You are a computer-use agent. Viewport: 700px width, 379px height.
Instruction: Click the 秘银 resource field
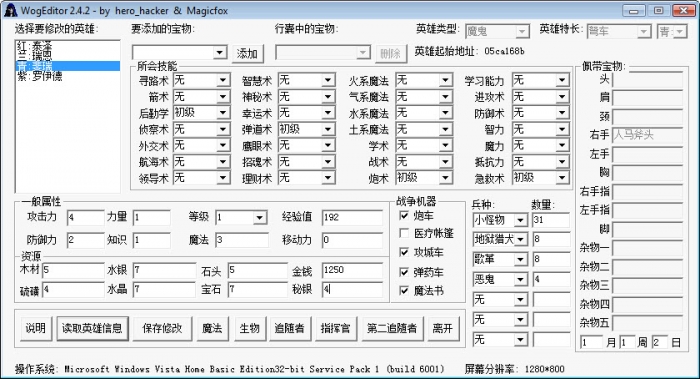click(352, 290)
